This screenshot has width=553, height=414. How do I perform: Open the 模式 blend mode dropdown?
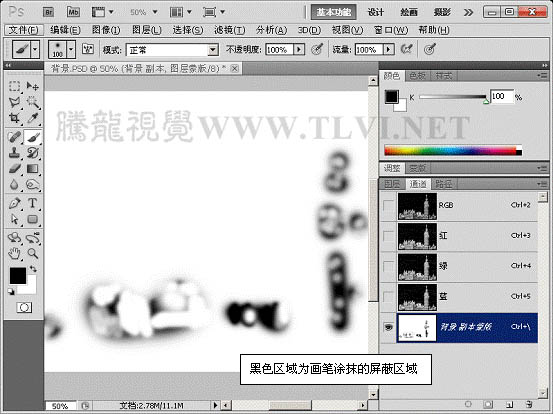[x=213, y=50]
